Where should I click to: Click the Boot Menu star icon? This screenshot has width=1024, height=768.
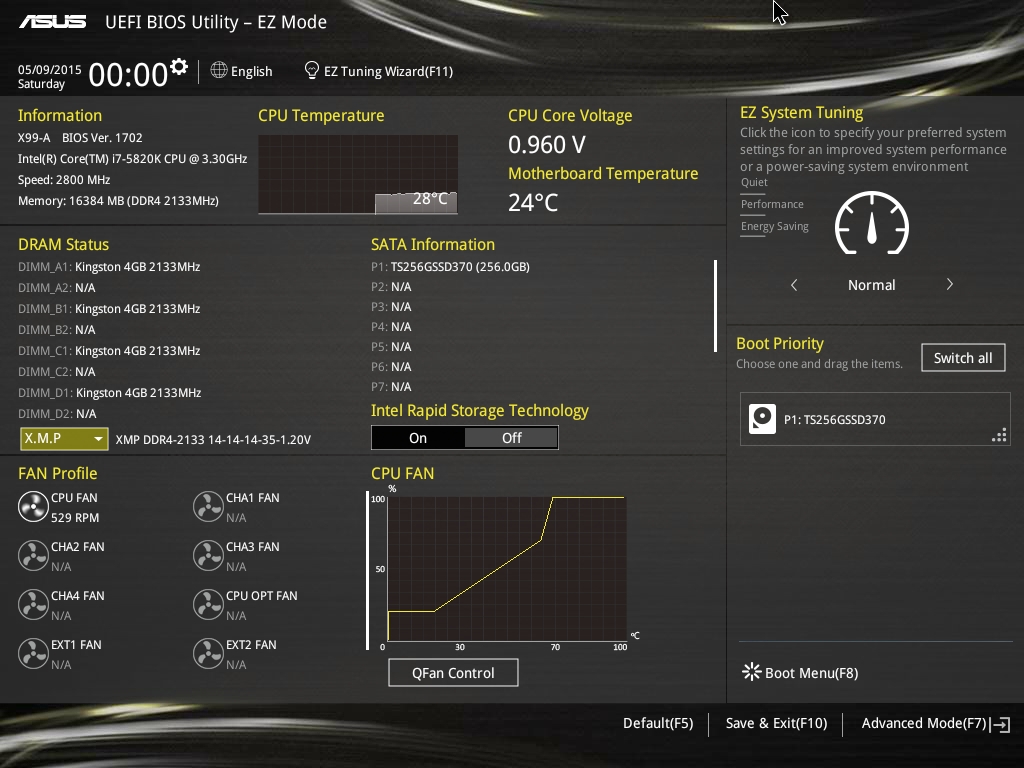tap(752, 672)
